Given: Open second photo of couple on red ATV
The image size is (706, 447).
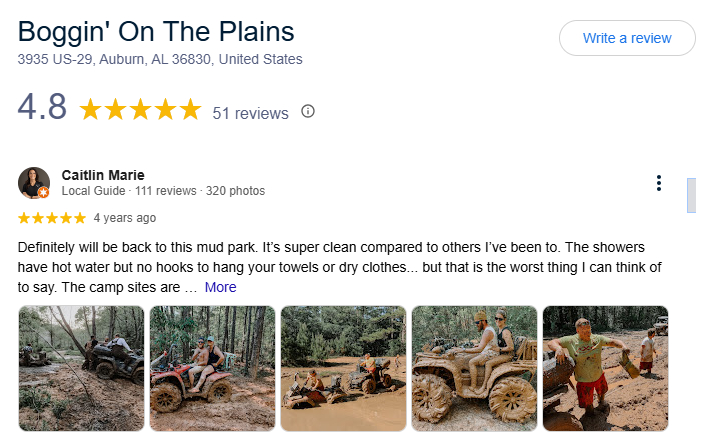Looking at the screenshot, I should (x=212, y=368).
